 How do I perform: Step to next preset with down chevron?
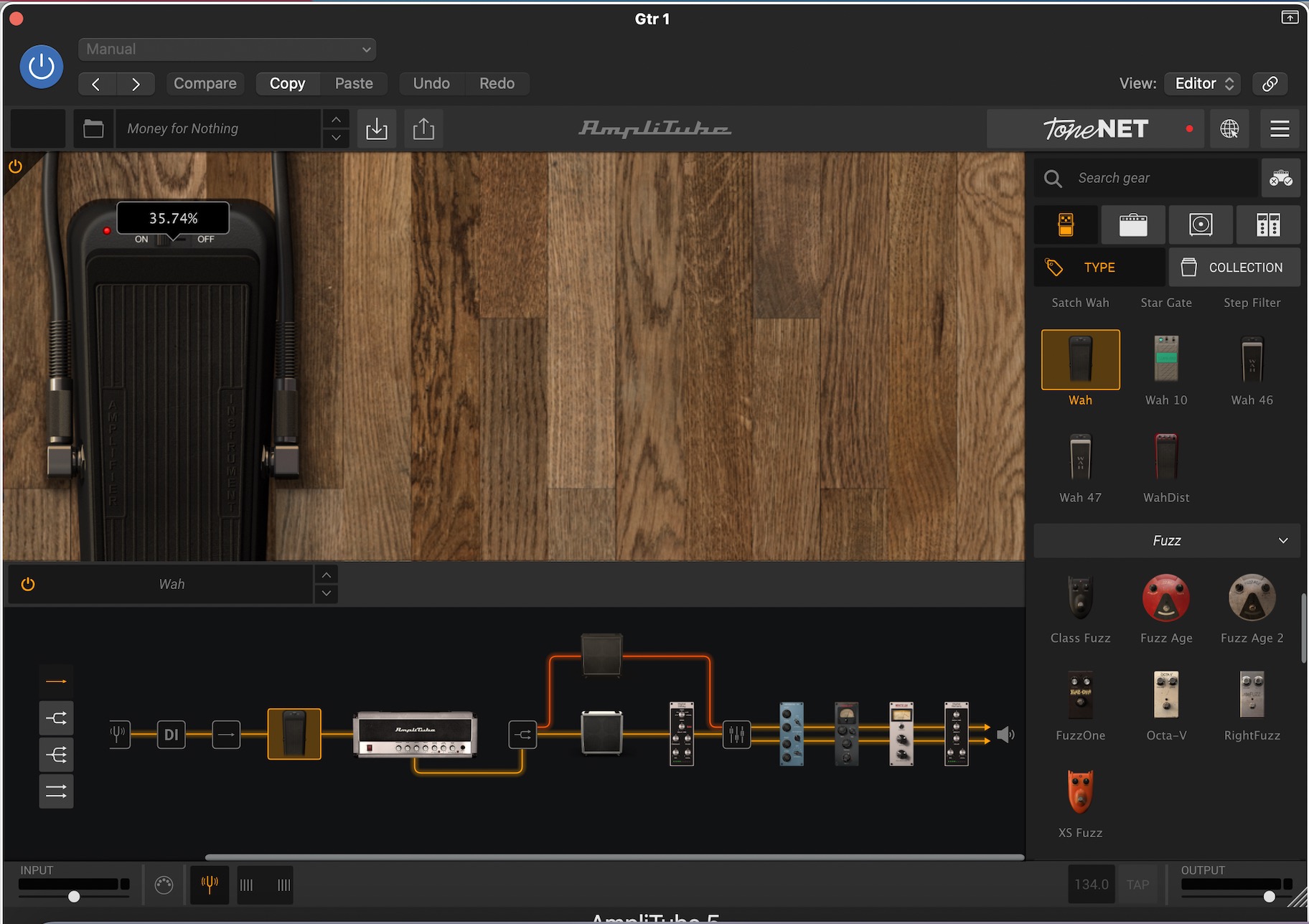pyautogui.click(x=336, y=138)
